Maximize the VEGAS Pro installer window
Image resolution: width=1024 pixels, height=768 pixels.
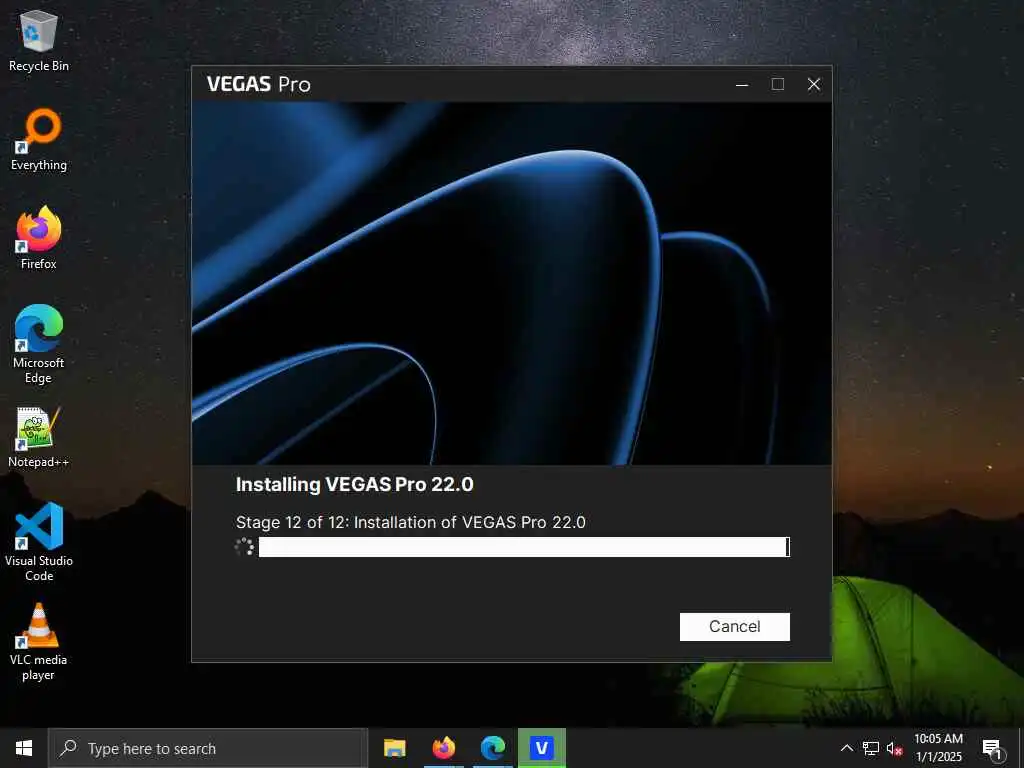[778, 84]
